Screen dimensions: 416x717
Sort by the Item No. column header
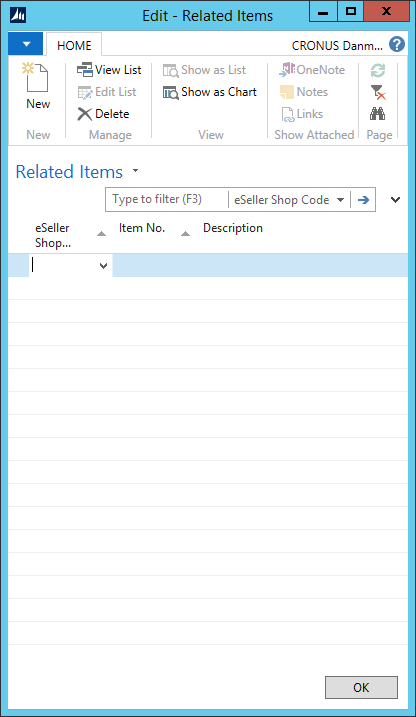click(x=142, y=228)
